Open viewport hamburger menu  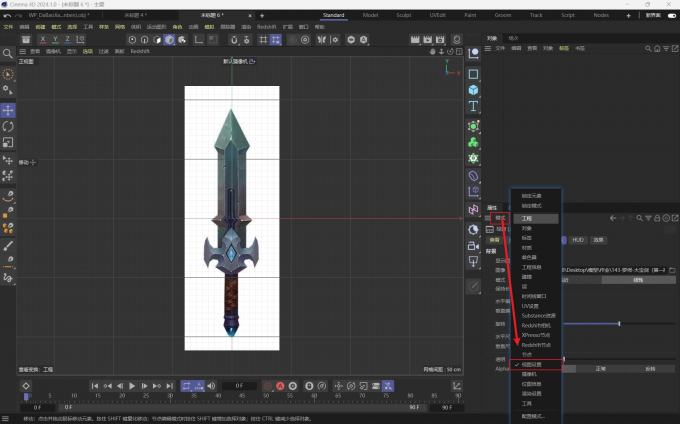(x=23, y=51)
